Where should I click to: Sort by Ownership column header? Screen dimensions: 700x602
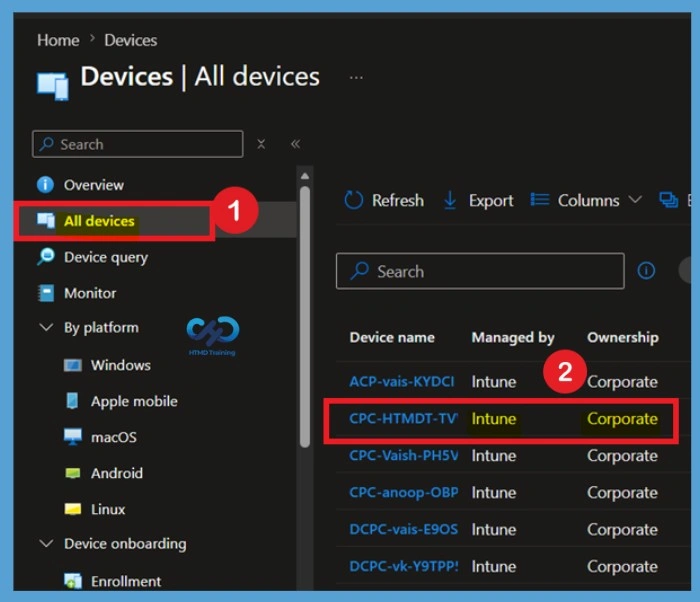(x=622, y=338)
